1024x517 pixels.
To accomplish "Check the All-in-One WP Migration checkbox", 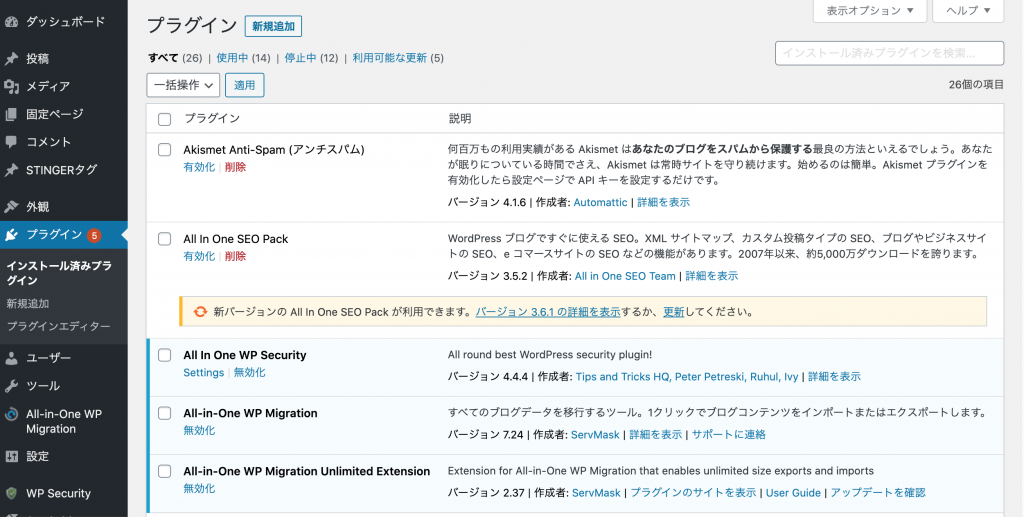I will (165, 413).
